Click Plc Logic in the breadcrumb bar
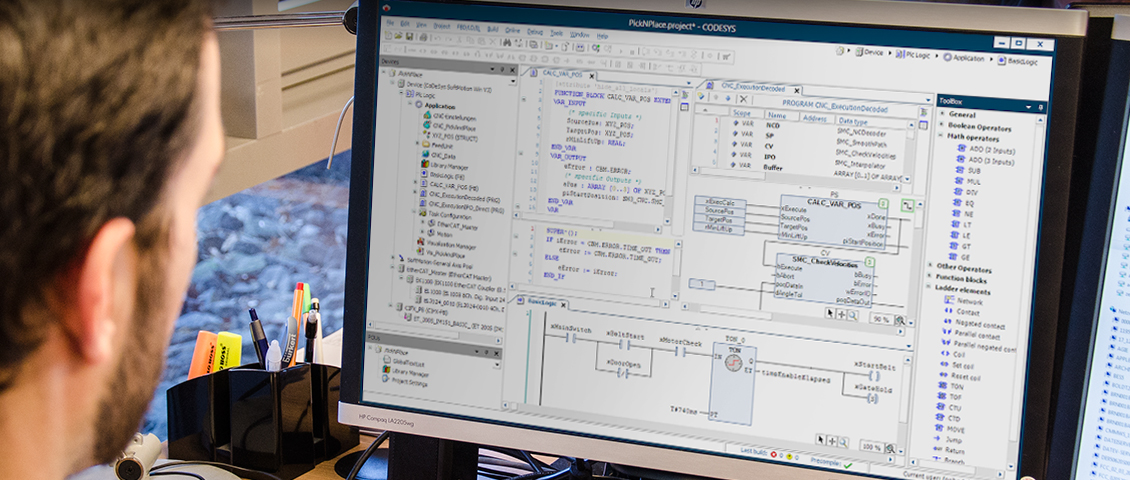The image size is (1130, 480). [915, 55]
